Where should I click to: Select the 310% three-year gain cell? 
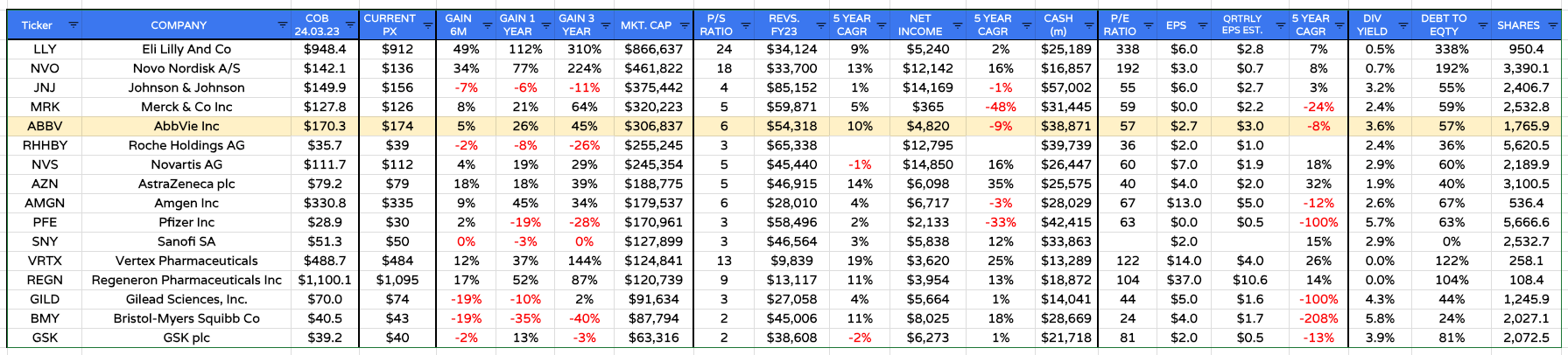584,49
